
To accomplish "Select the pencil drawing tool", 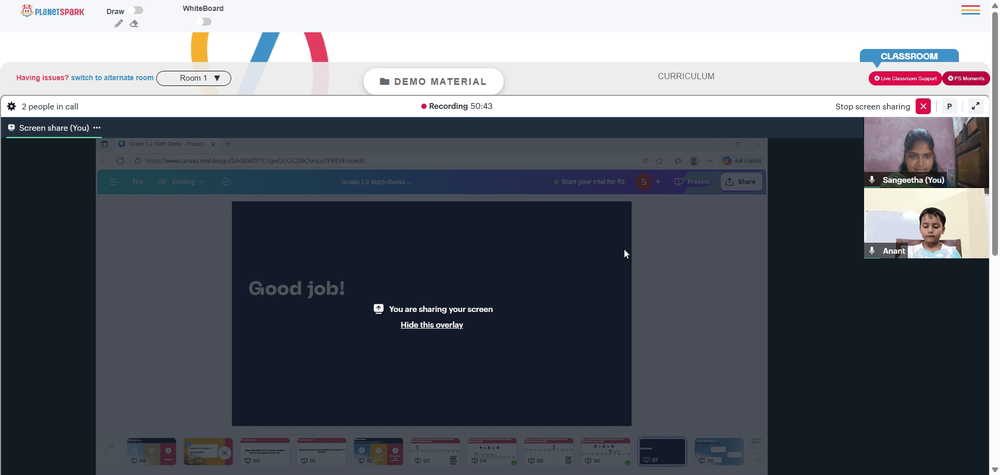I will tap(119, 24).
